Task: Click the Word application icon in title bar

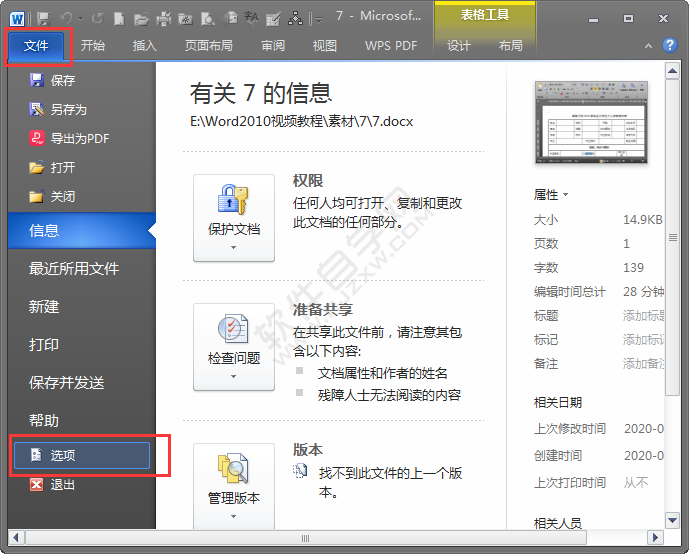Action: pyautogui.click(x=17, y=19)
